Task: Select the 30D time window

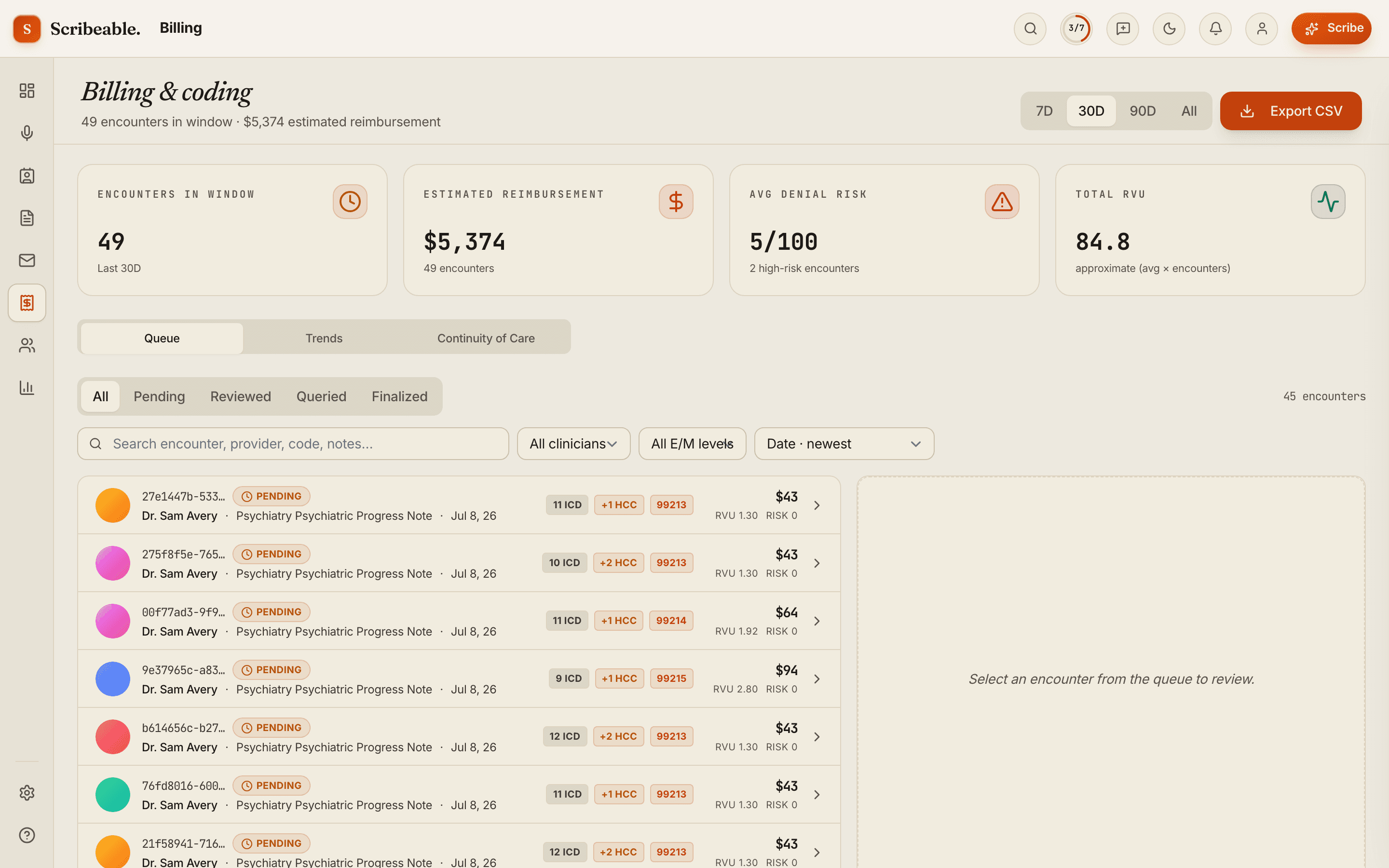Action: [x=1091, y=111]
